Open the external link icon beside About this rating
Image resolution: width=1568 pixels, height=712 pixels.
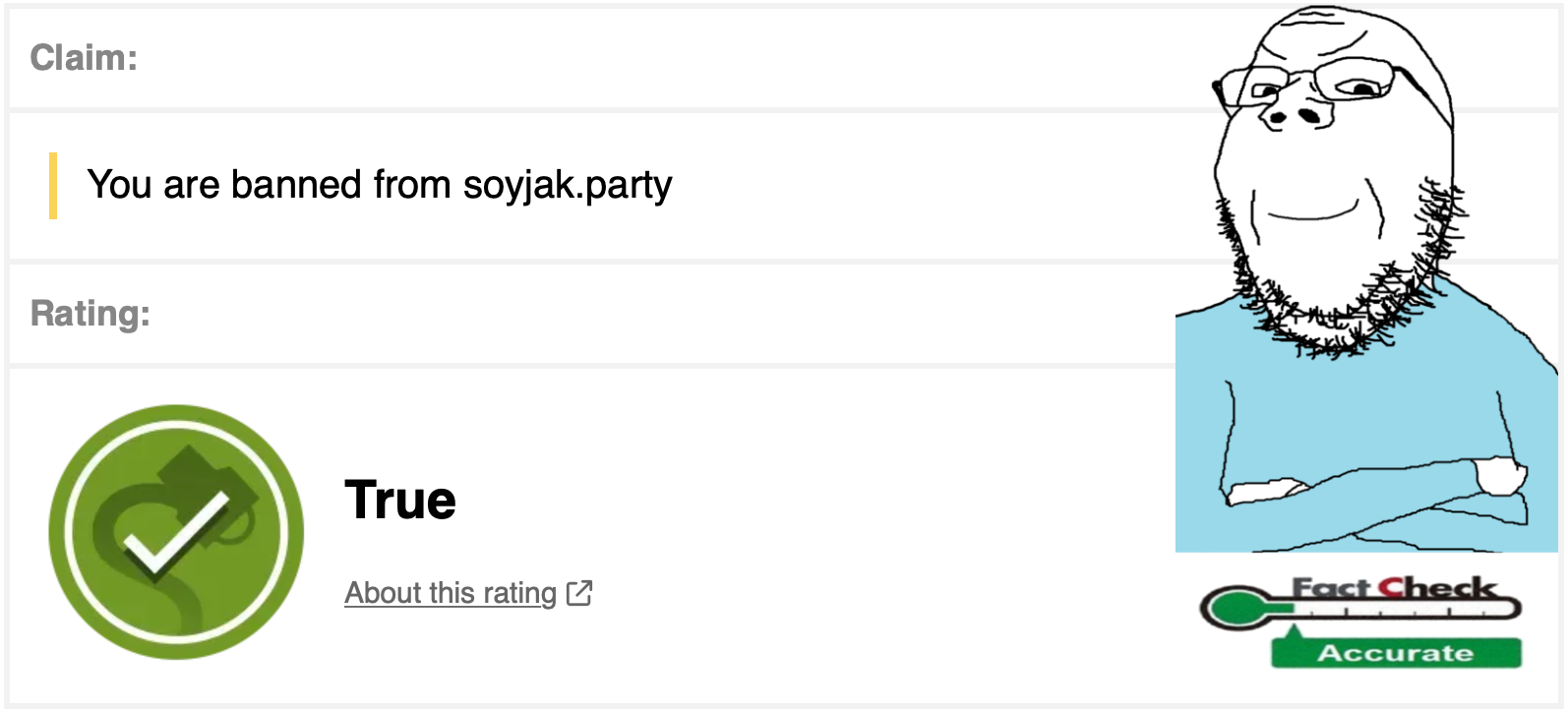coord(579,593)
